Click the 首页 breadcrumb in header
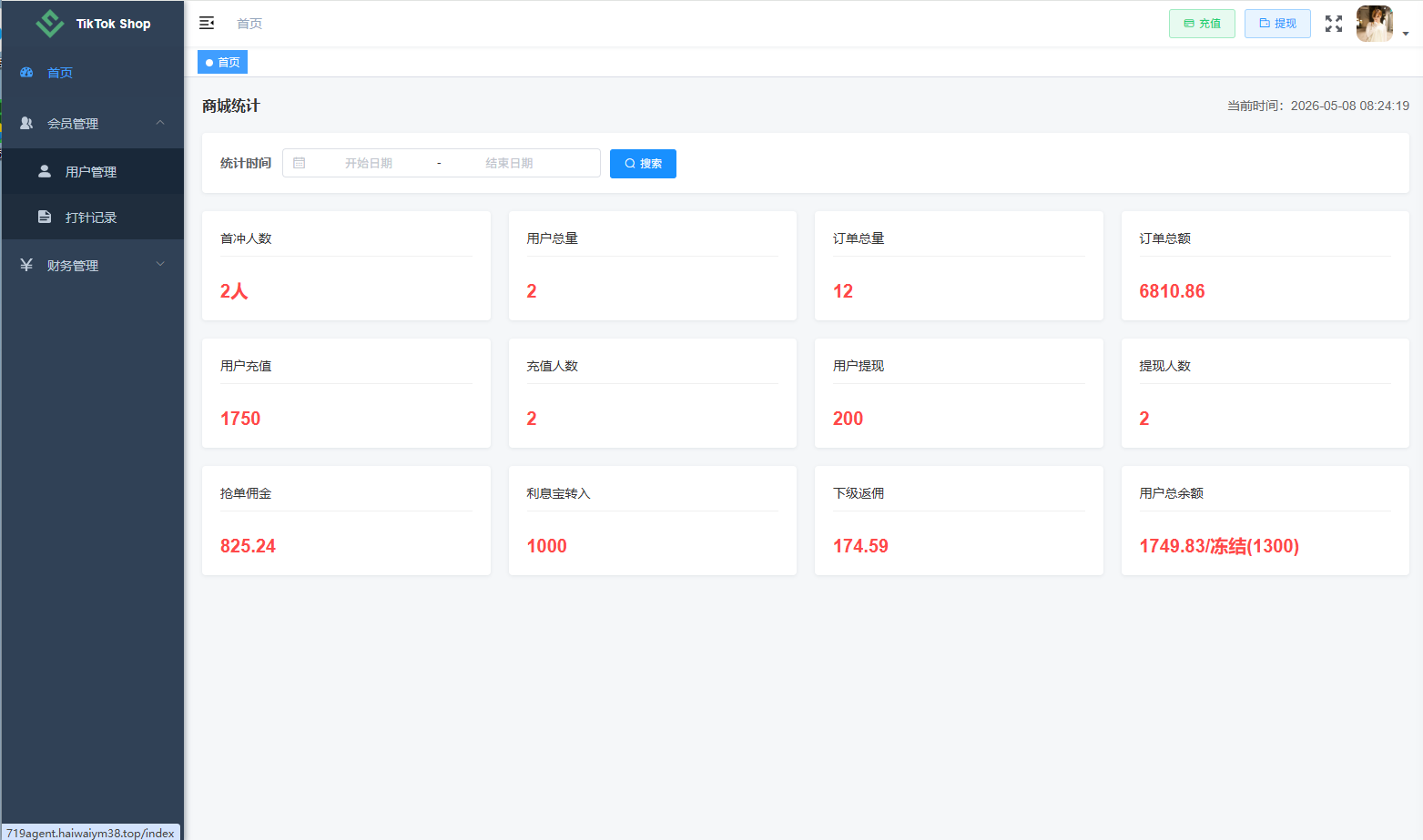 249,24
